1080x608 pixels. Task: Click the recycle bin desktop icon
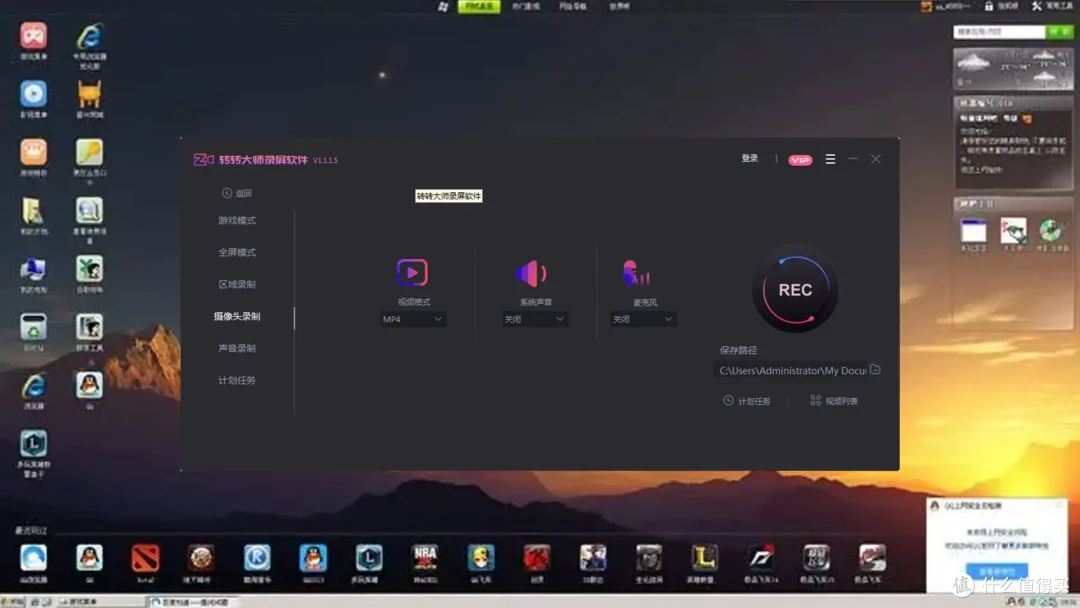point(33,328)
